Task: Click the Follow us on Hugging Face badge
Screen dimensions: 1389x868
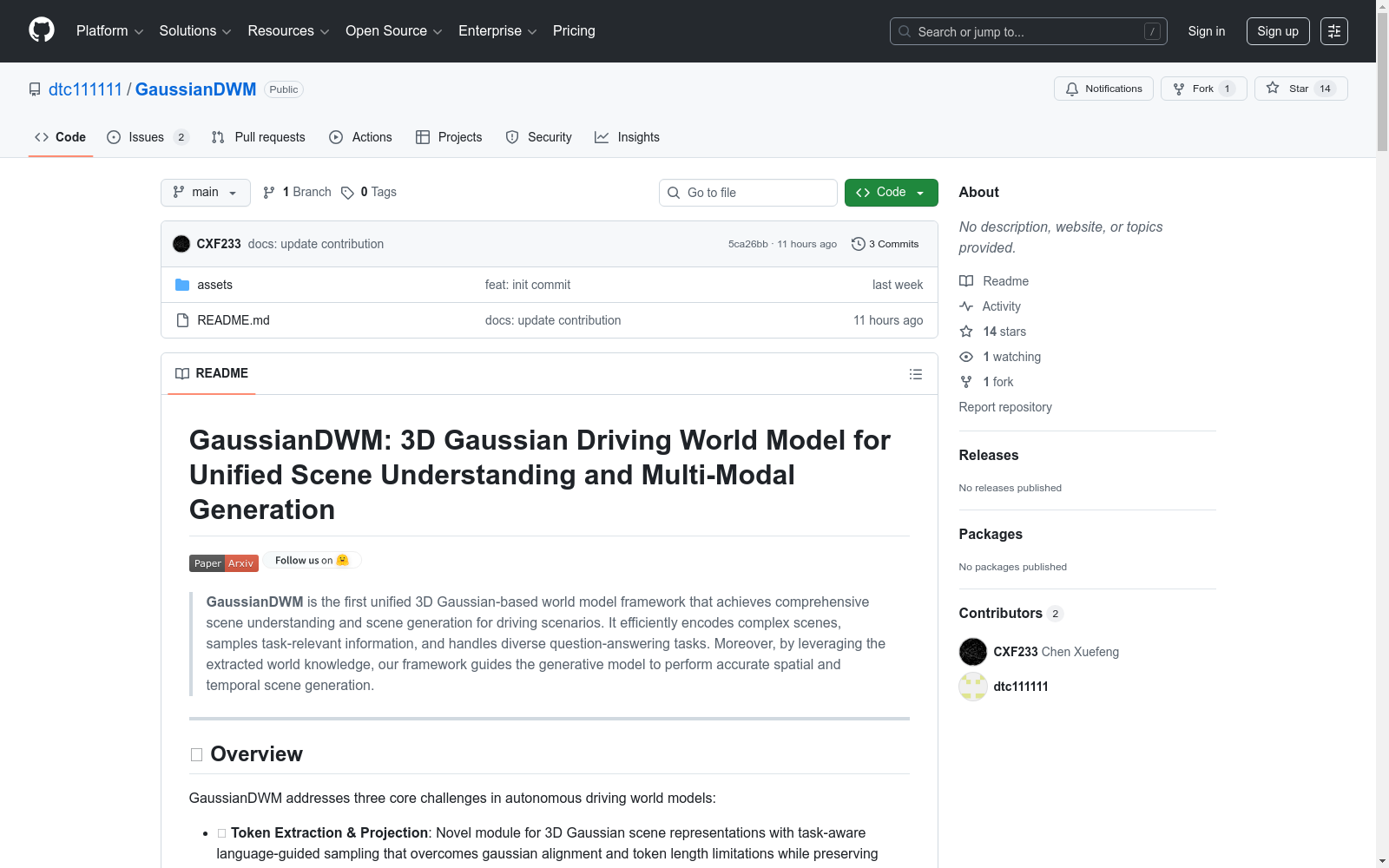Action: coord(313,561)
